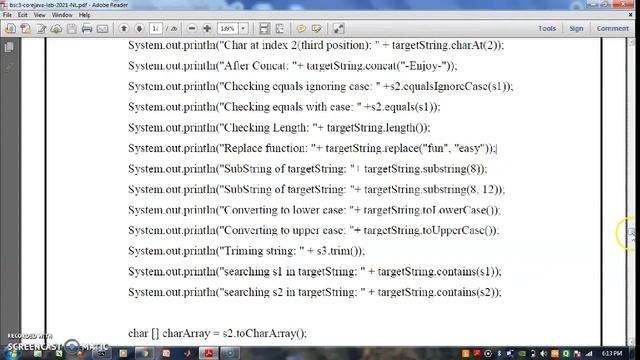Open the Comment pane

[613, 29]
